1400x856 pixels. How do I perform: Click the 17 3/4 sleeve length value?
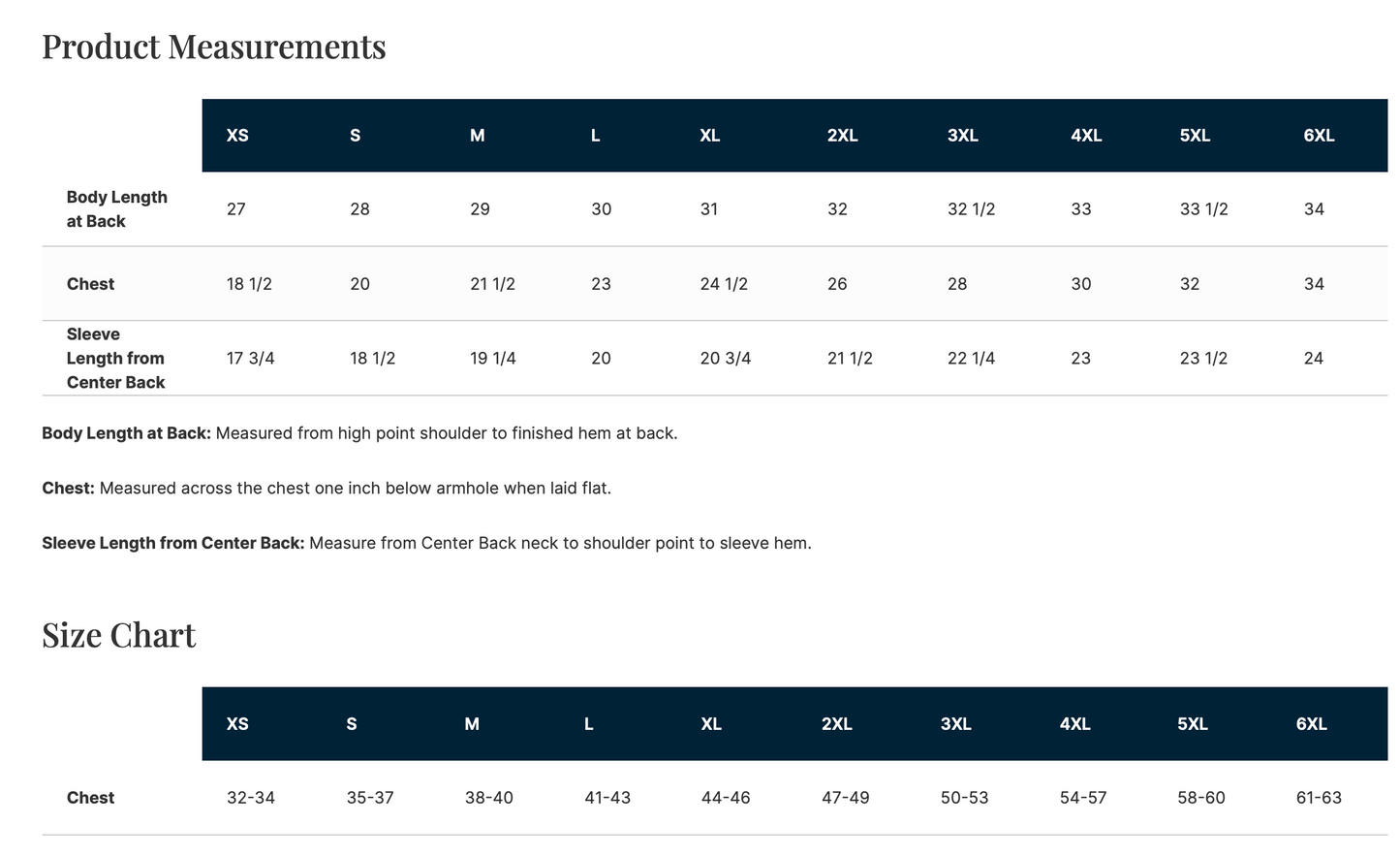tap(251, 359)
